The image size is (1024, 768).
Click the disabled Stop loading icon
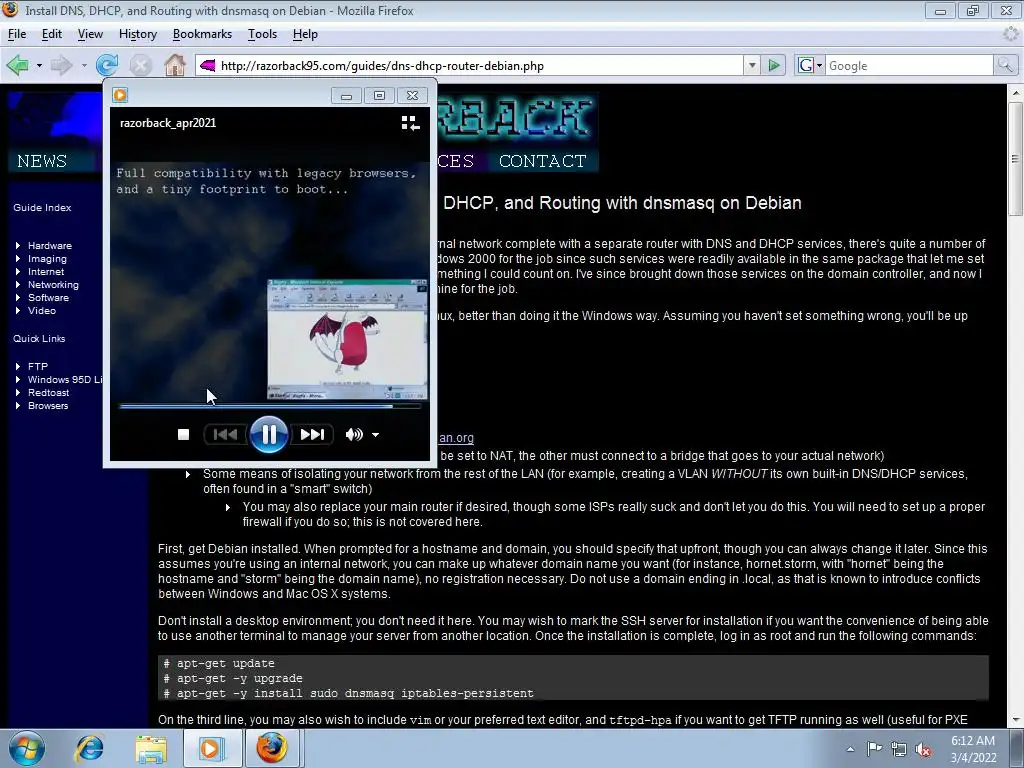pyautogui.click(x=140, y=65)
